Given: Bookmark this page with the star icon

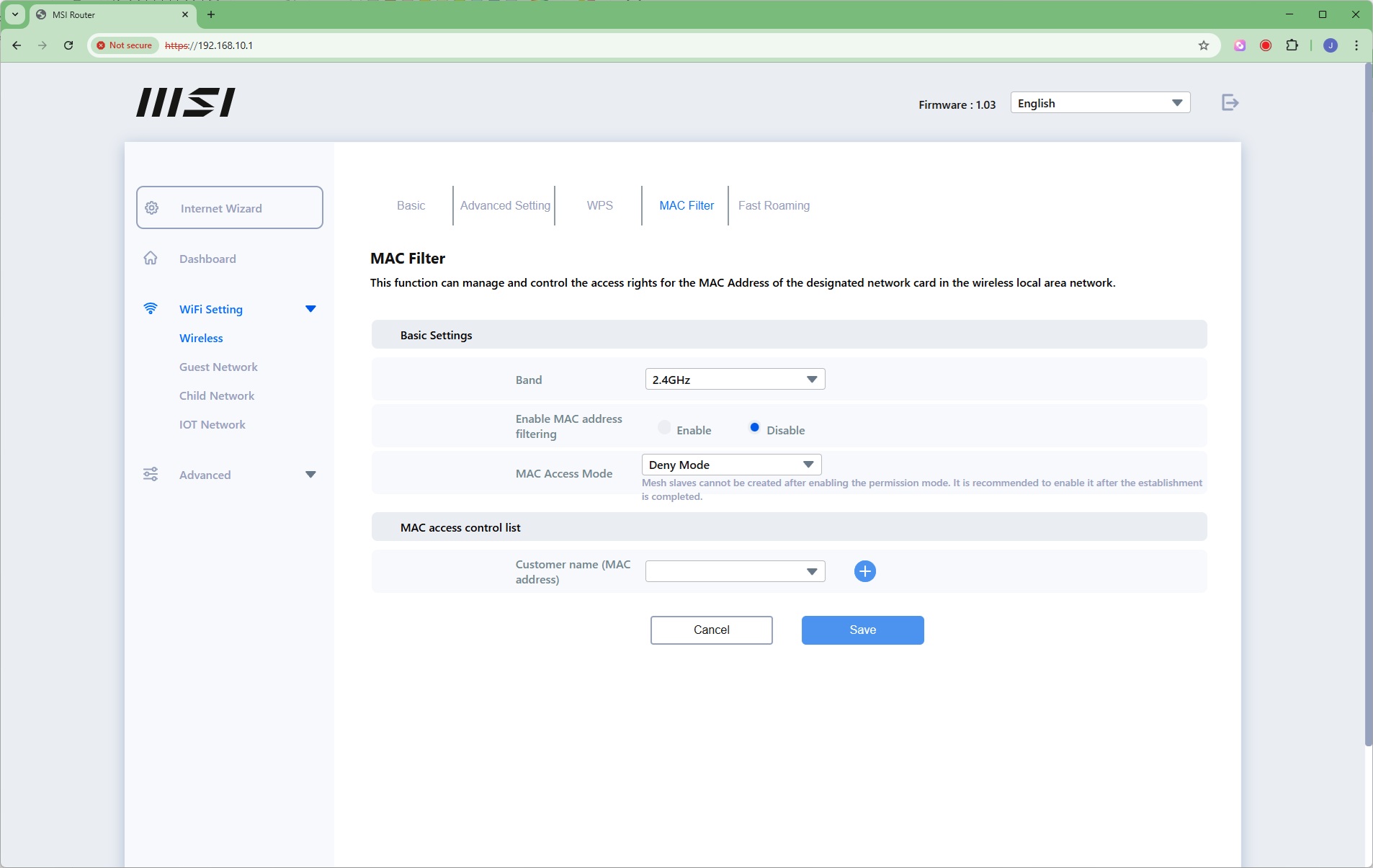Looking at the screenshot, I should [x=1203, y=45].
